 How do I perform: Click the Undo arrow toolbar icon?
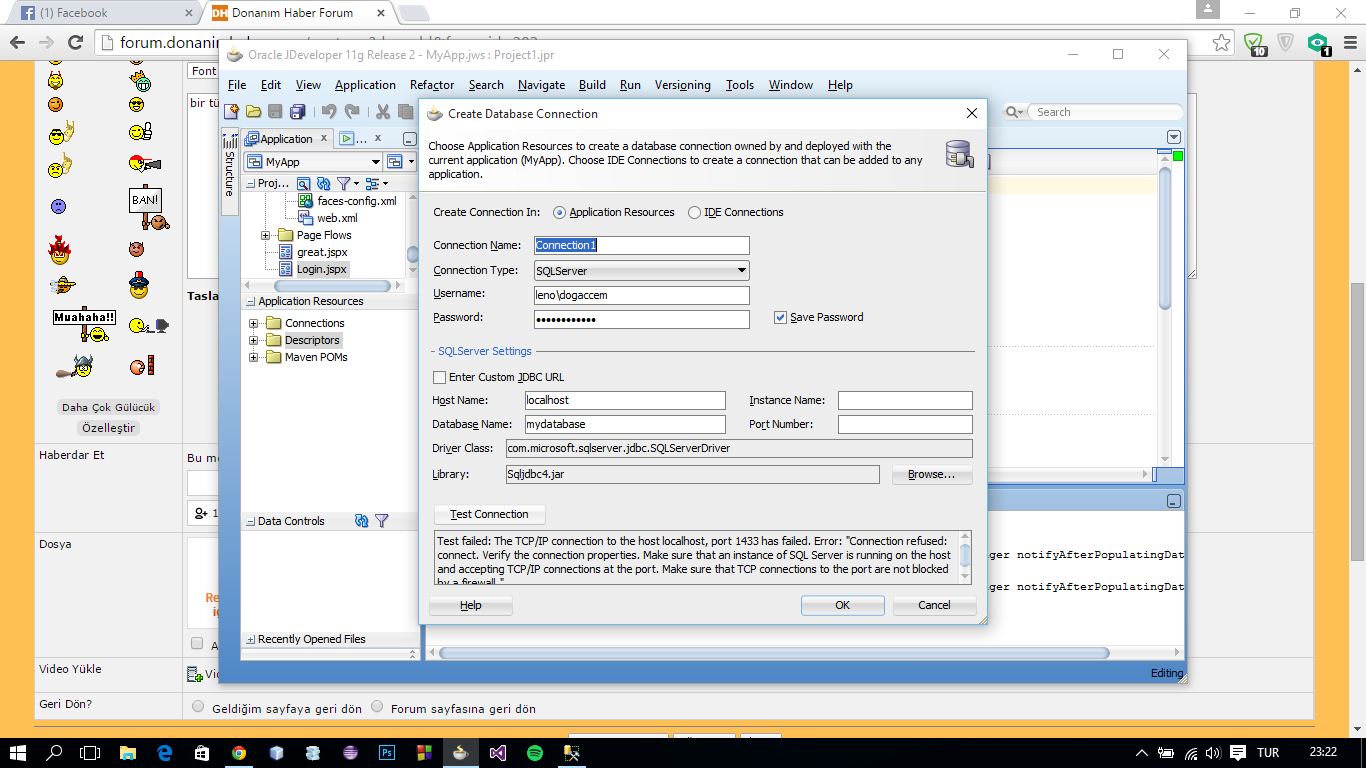click(x=329, y=112)
